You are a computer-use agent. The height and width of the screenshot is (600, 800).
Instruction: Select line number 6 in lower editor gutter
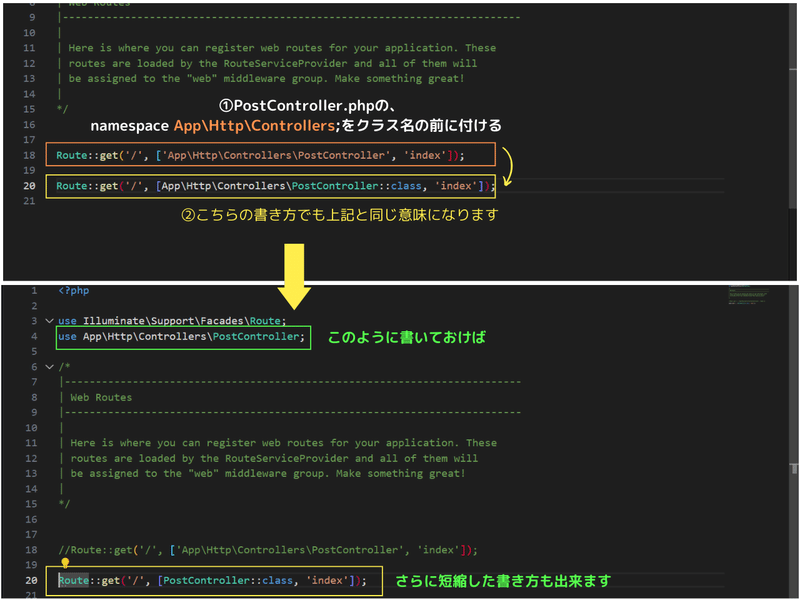click(x=34, y=367)
